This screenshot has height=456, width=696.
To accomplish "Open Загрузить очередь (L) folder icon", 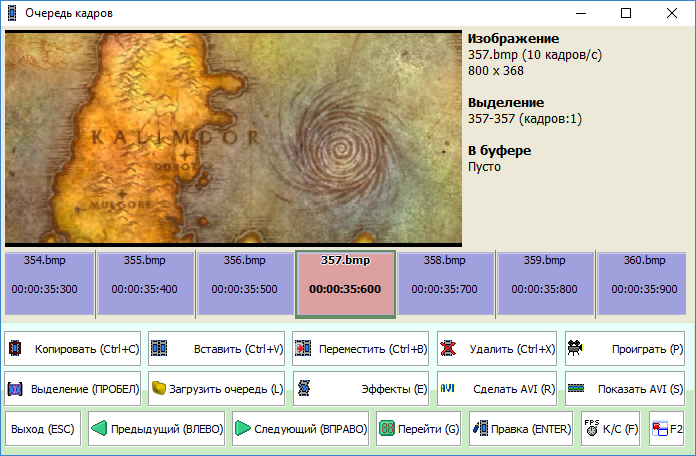I will coord(159,387).
